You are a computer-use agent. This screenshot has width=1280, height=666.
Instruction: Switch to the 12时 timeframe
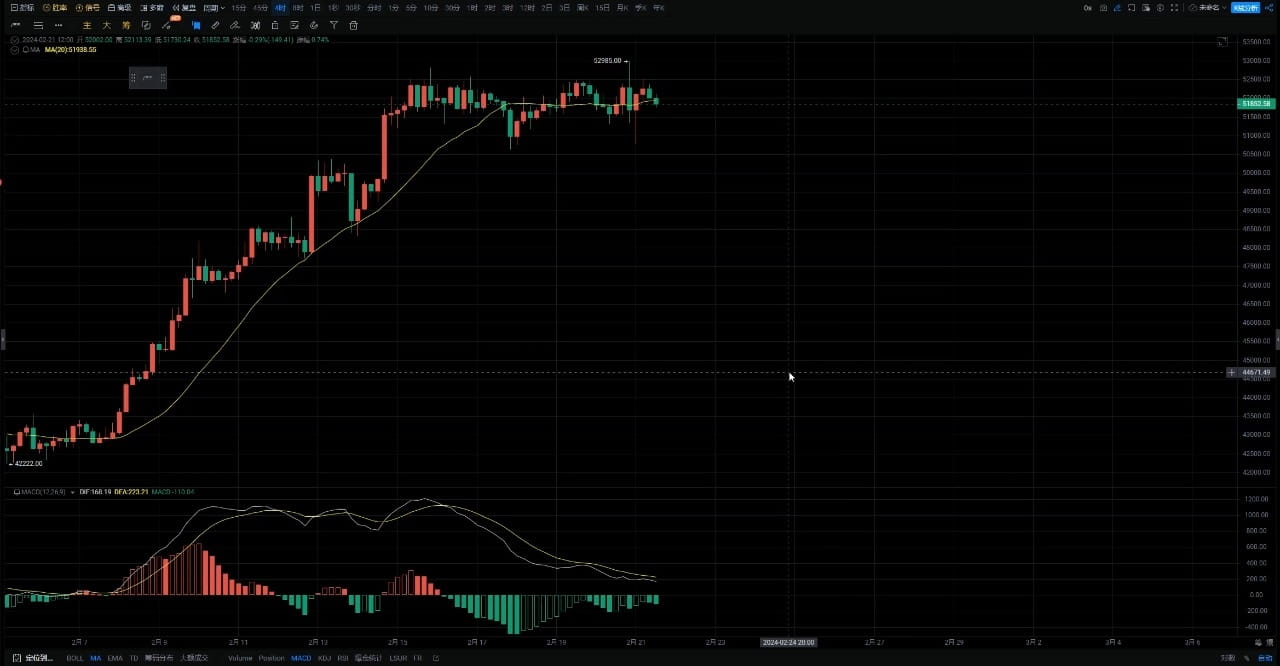click(527, 8)
